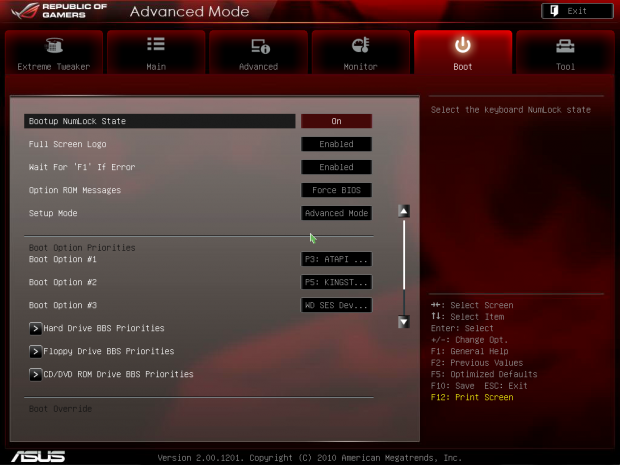
Task: Click the Boot Option Priorities heading
Action: [x=82, y=248]
